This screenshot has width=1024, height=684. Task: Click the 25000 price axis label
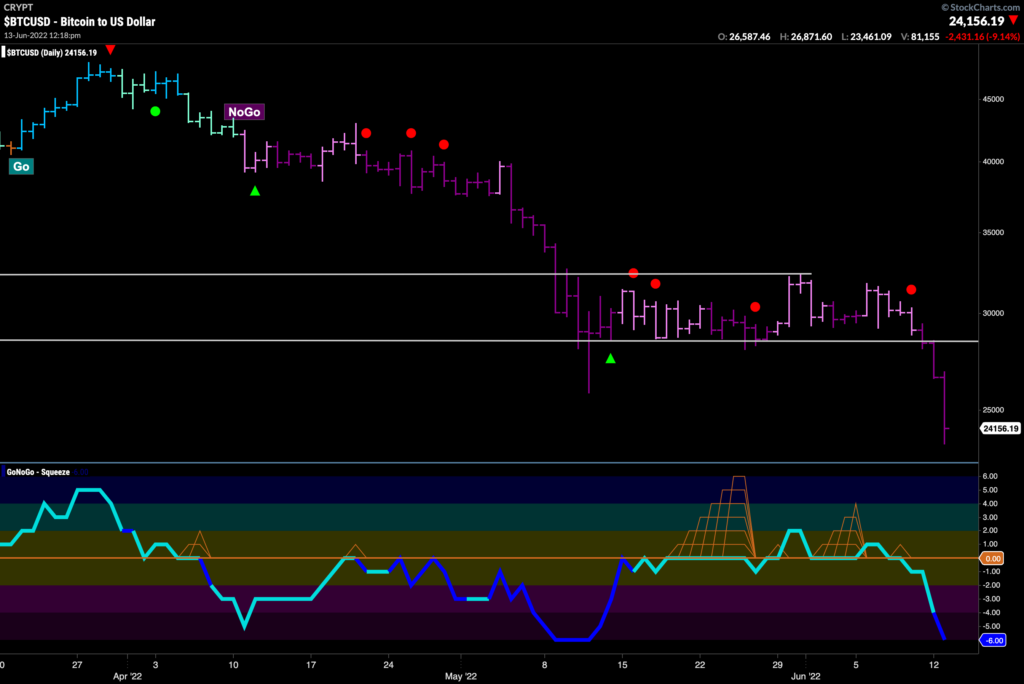tap(993, 410)
